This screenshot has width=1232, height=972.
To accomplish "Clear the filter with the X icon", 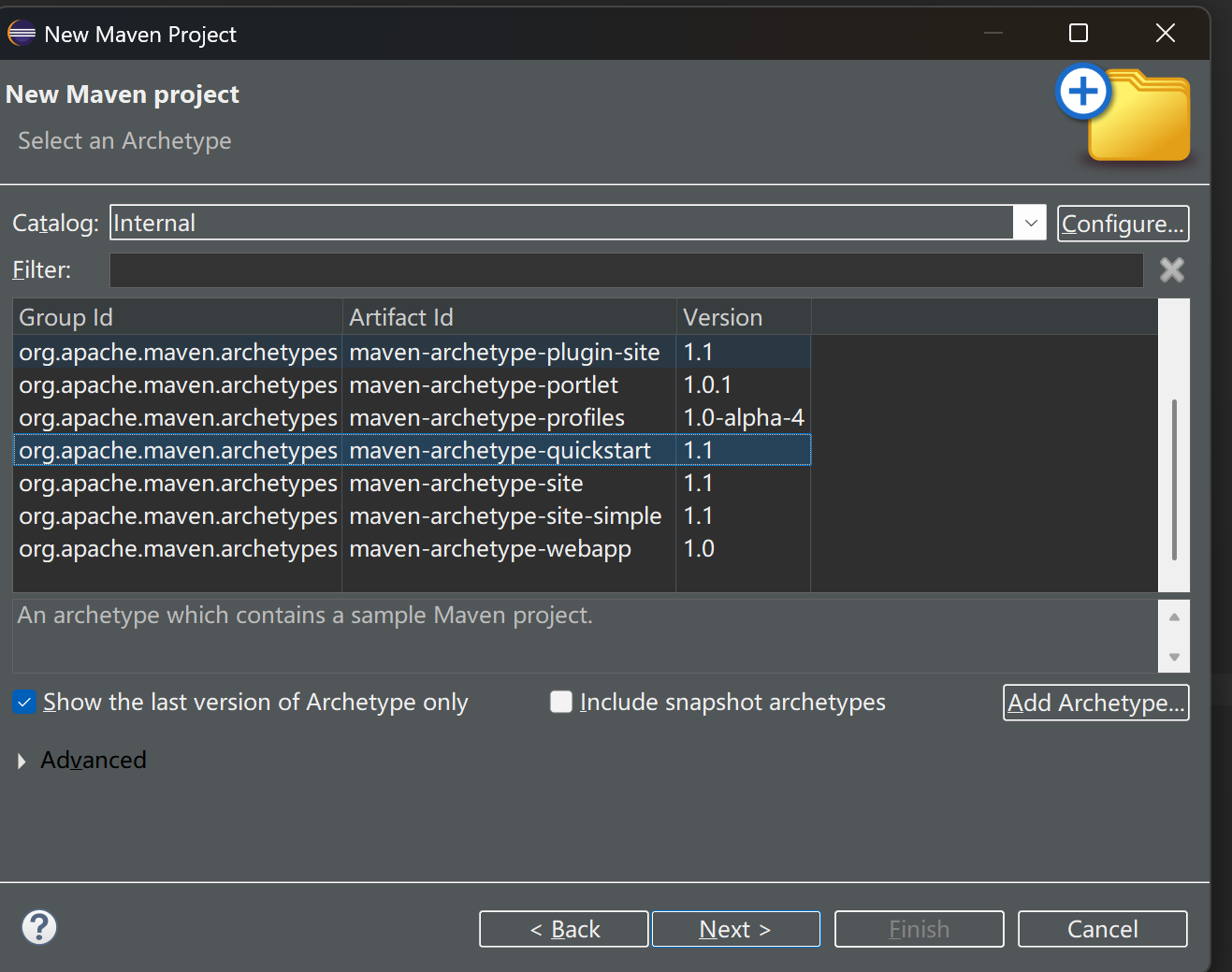I will [1171, 270].
